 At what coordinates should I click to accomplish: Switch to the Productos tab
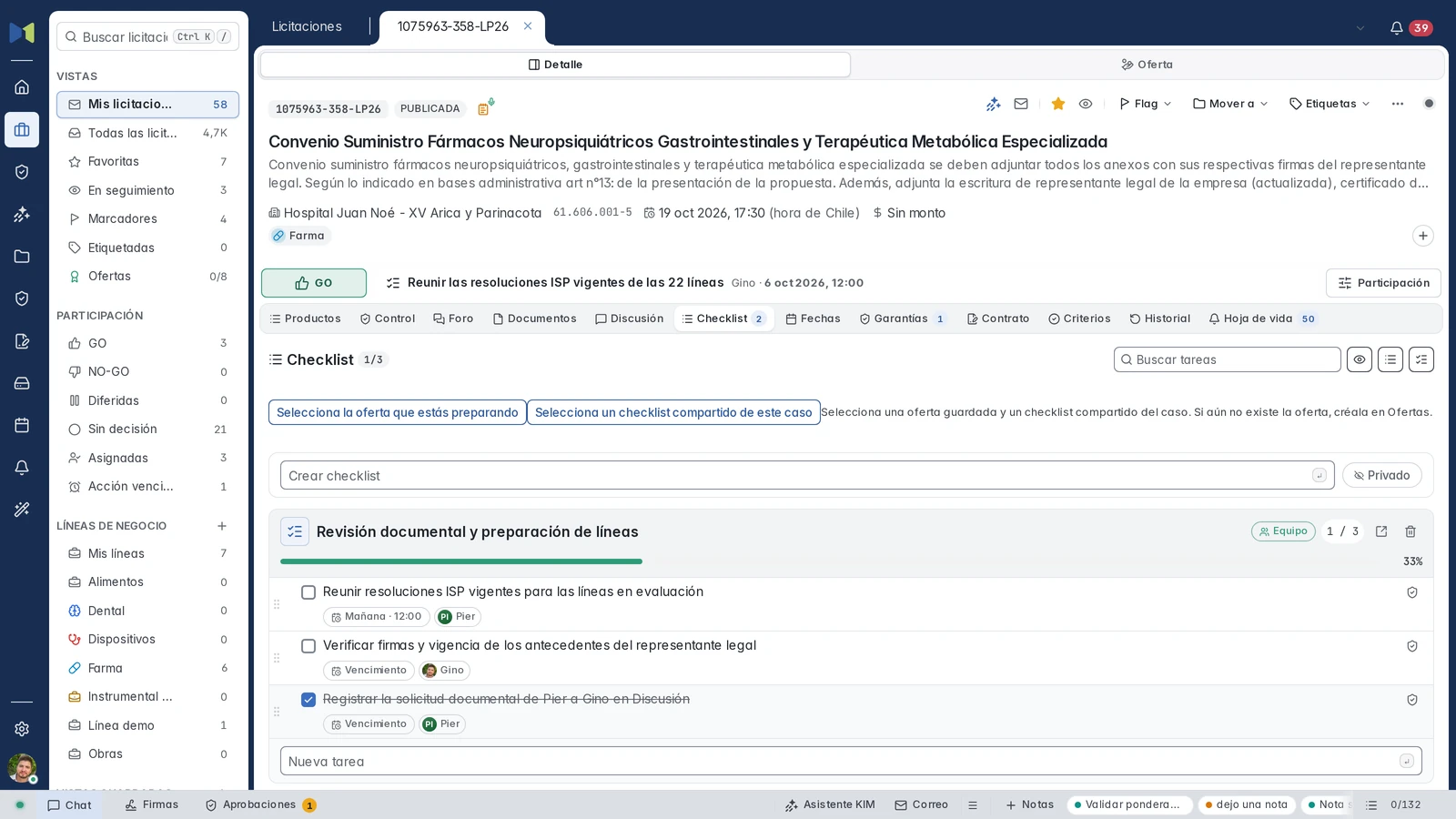[306, 318]
